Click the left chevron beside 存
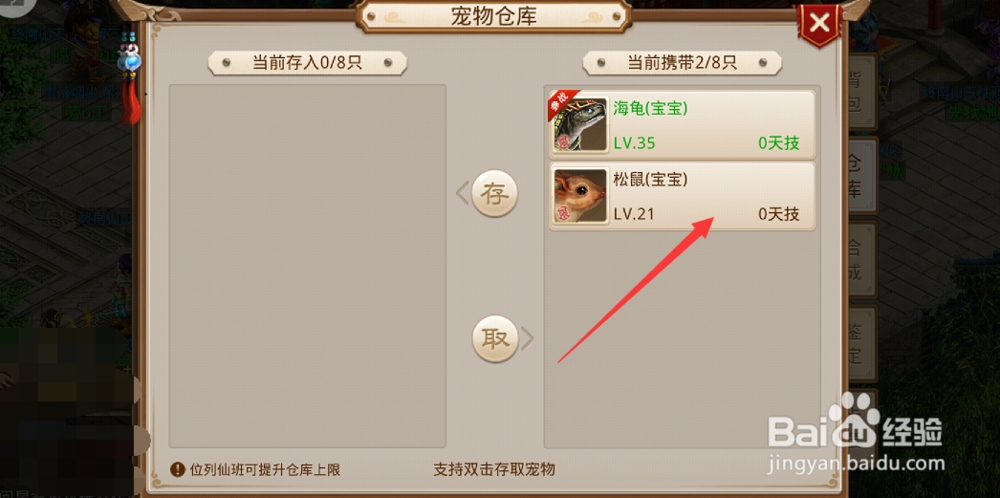The width and height of the screenshot is (1000, 498). 462,194
